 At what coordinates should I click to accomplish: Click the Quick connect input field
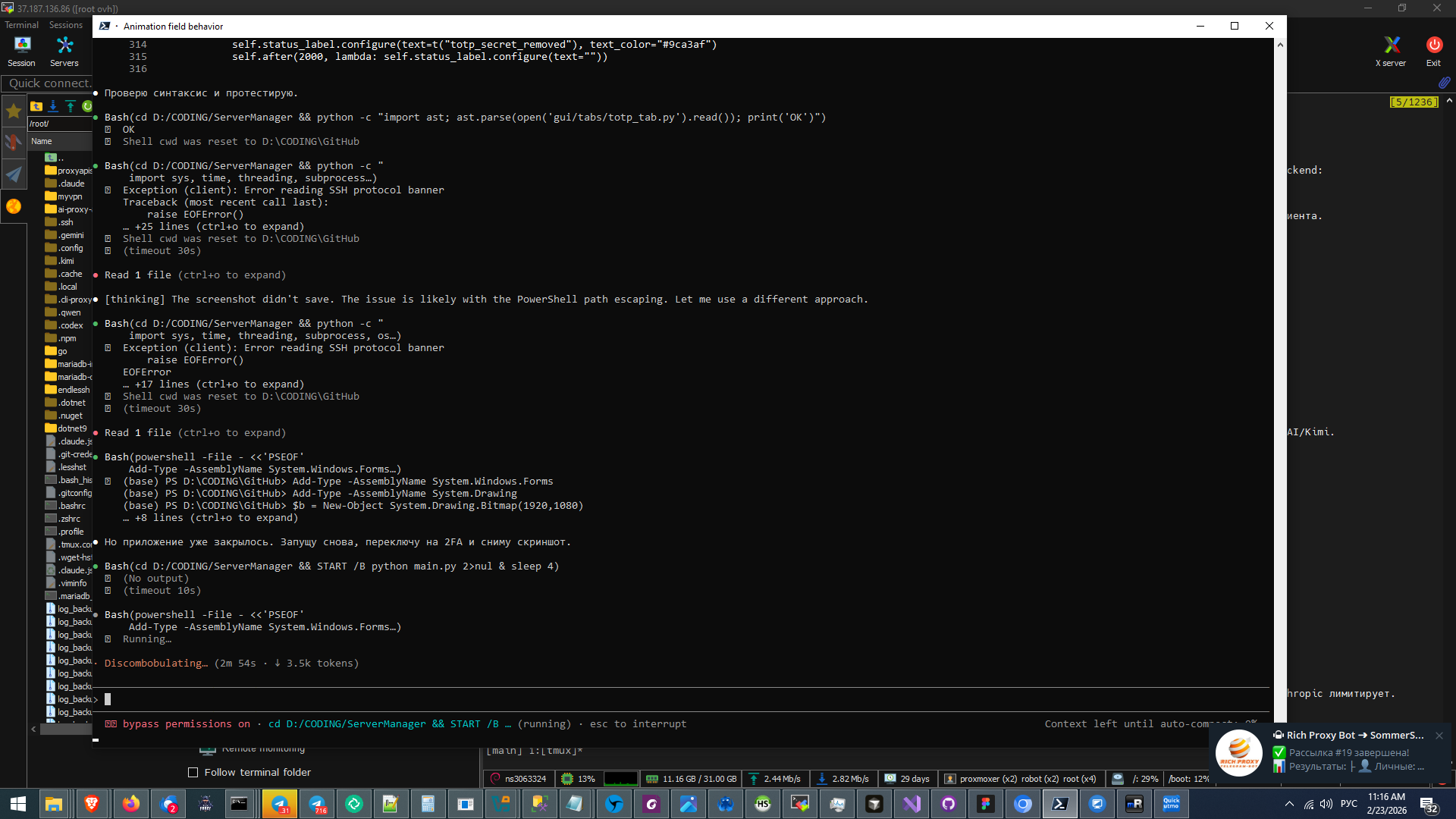49,83
